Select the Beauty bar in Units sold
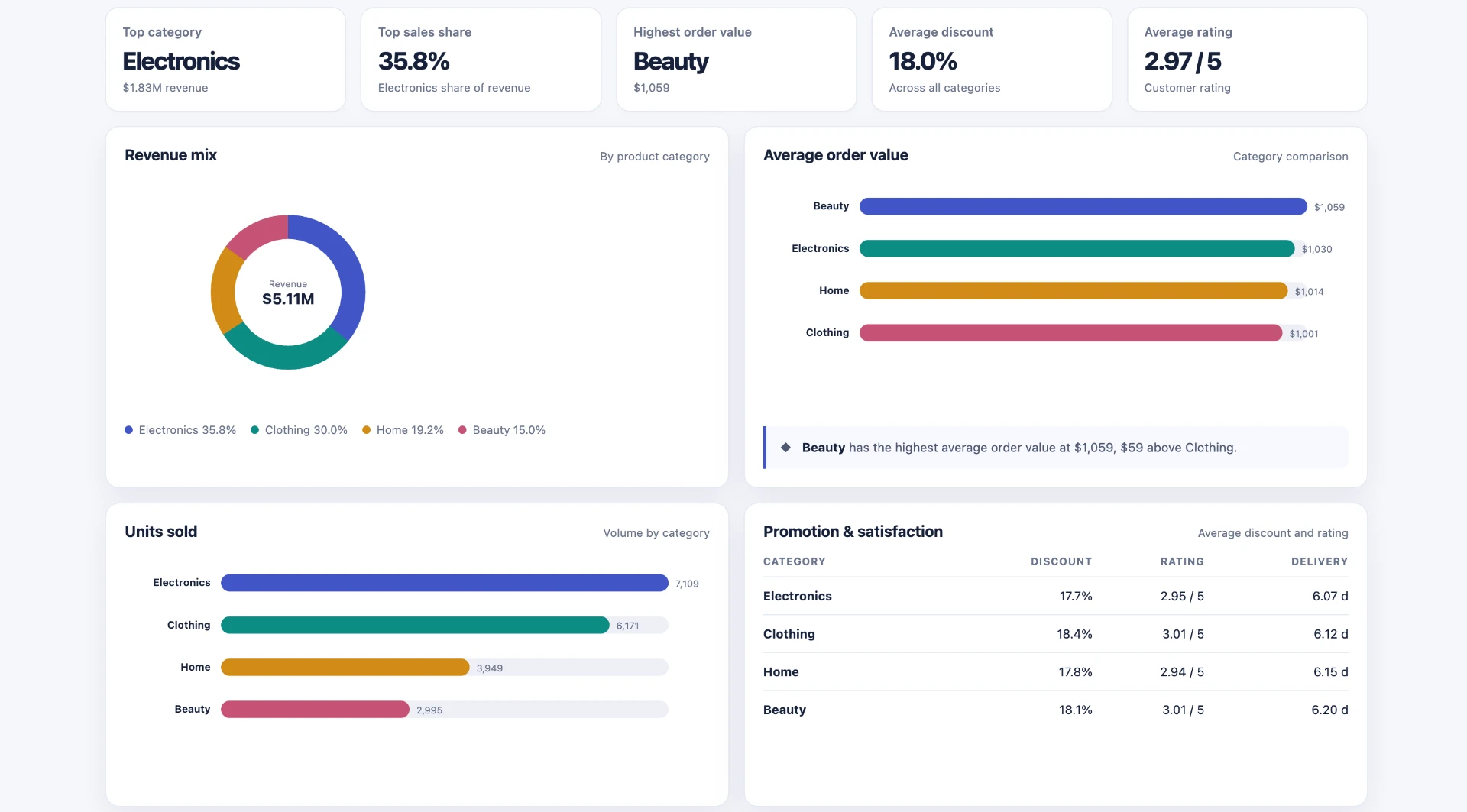This screenshot has height=812, width=1467. (315, 709)
